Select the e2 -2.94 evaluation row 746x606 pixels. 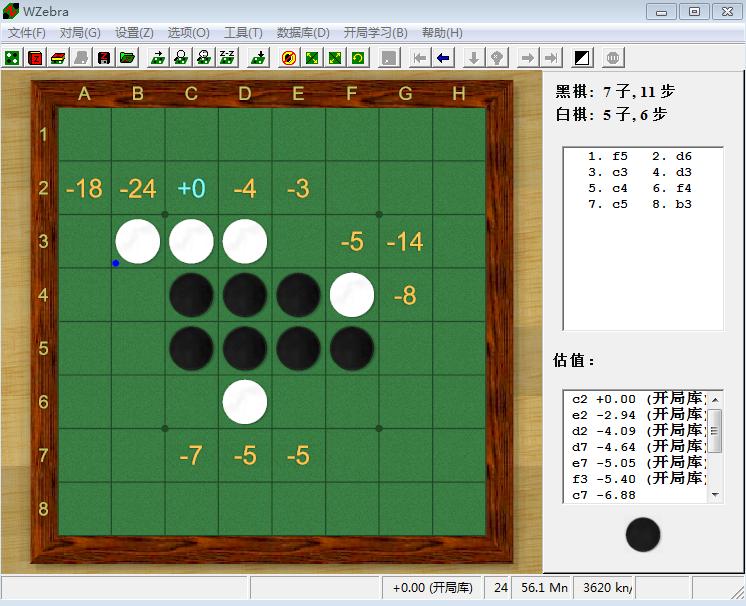pos(636,415)
